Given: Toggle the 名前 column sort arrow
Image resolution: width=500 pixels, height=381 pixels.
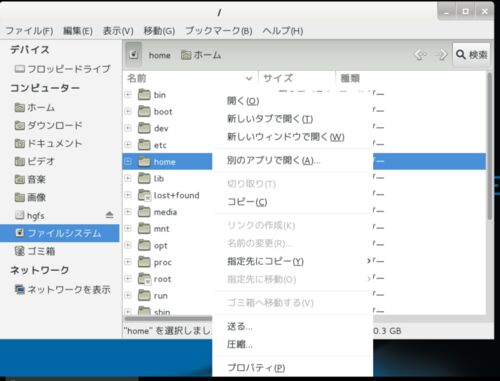Looking at the screenshot, I should point(249,79).
